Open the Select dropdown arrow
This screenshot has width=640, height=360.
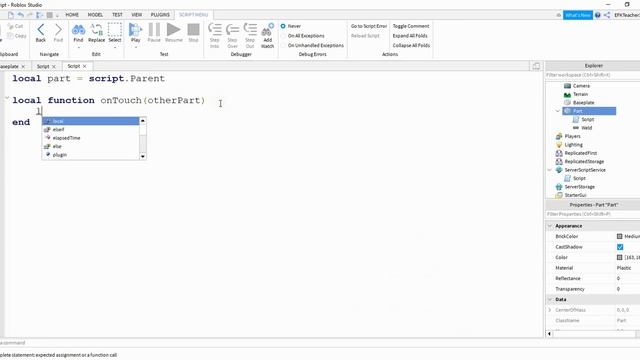(x=115, y=47)
